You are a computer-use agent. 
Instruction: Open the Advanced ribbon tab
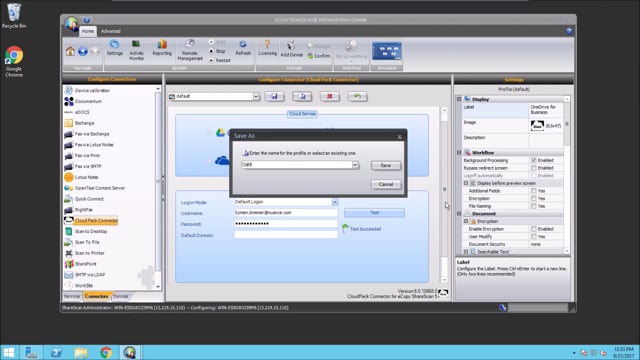pyautogui.click(x=111, y=31)
